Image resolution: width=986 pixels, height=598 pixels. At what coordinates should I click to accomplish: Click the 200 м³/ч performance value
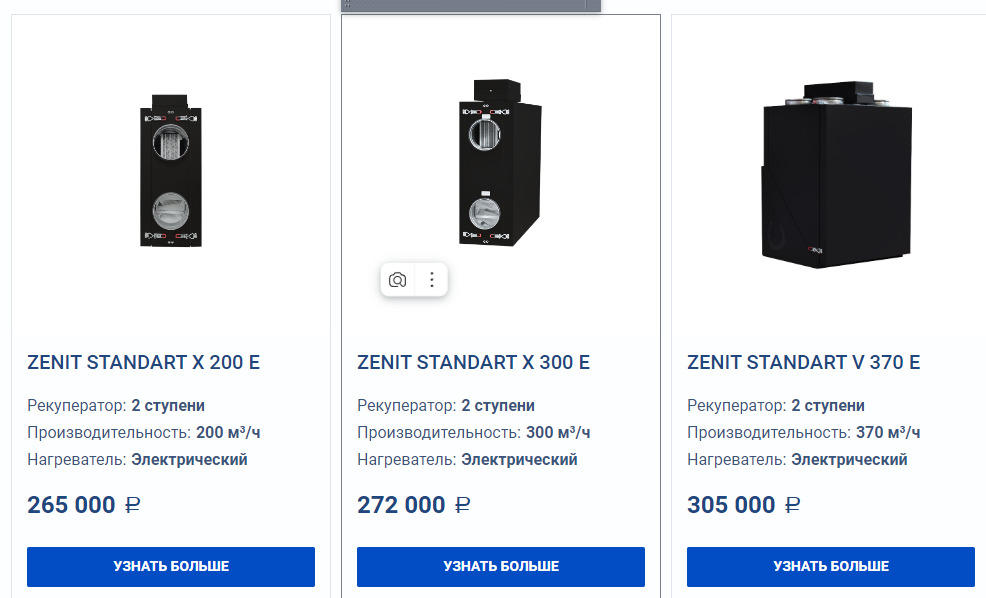point(228,433)
